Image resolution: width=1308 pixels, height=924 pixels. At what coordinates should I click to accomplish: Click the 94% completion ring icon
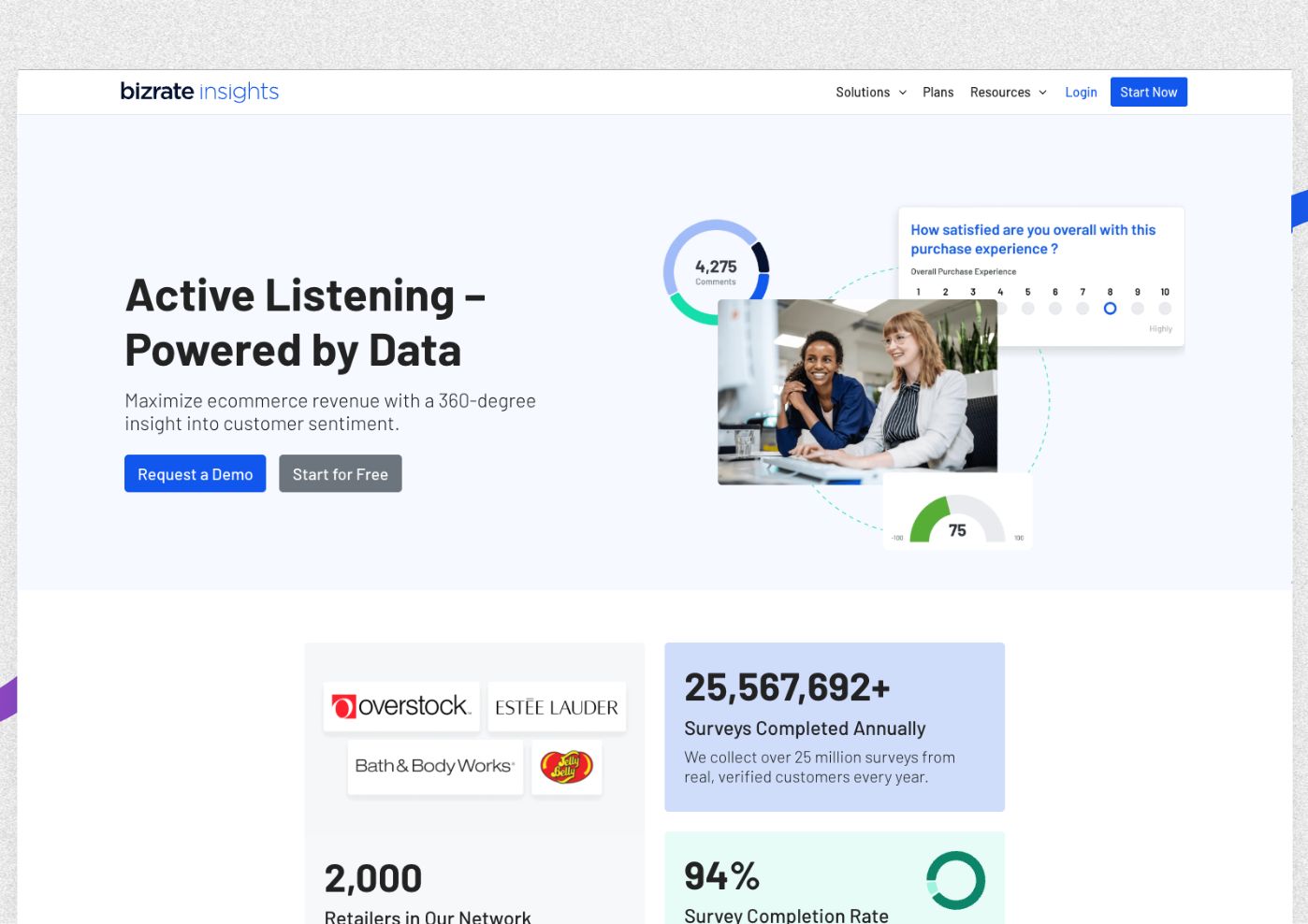[955, 880]
